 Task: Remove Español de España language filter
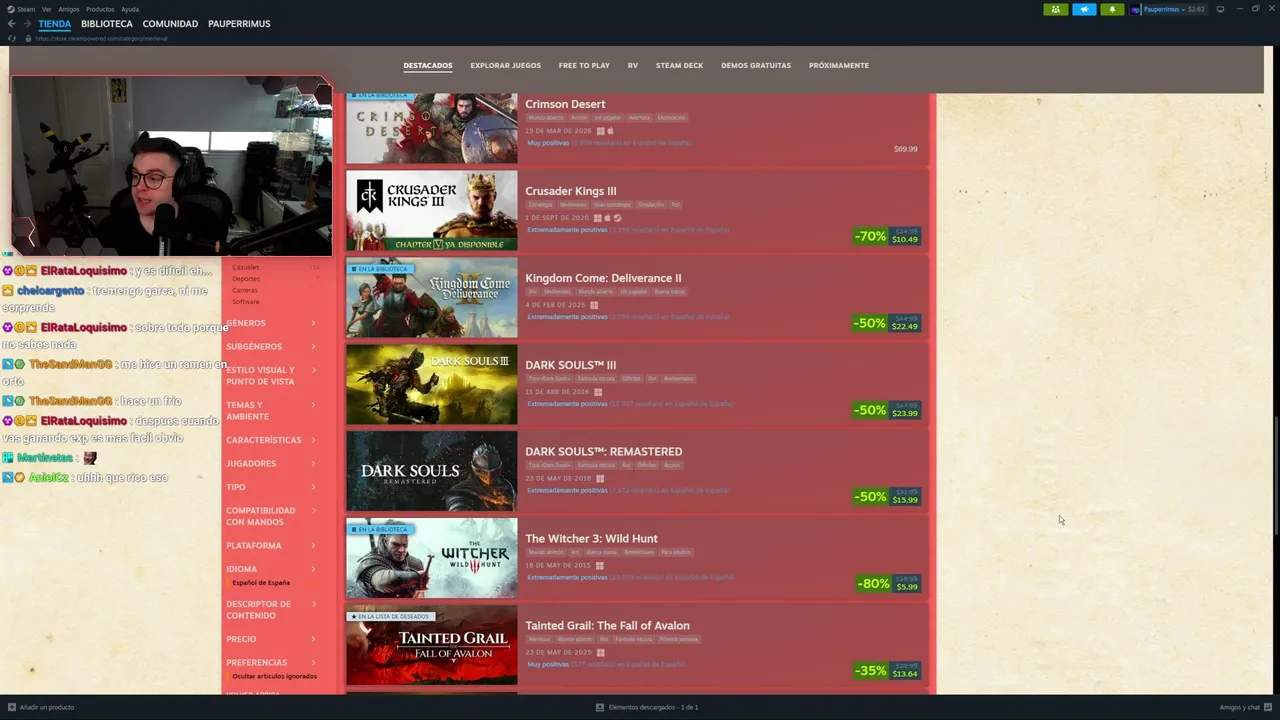coord(260,583)
